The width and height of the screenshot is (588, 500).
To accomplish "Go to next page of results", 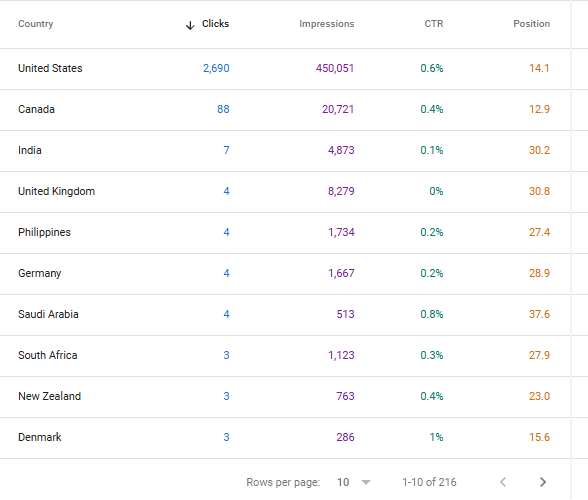I will tap(543, 482).
